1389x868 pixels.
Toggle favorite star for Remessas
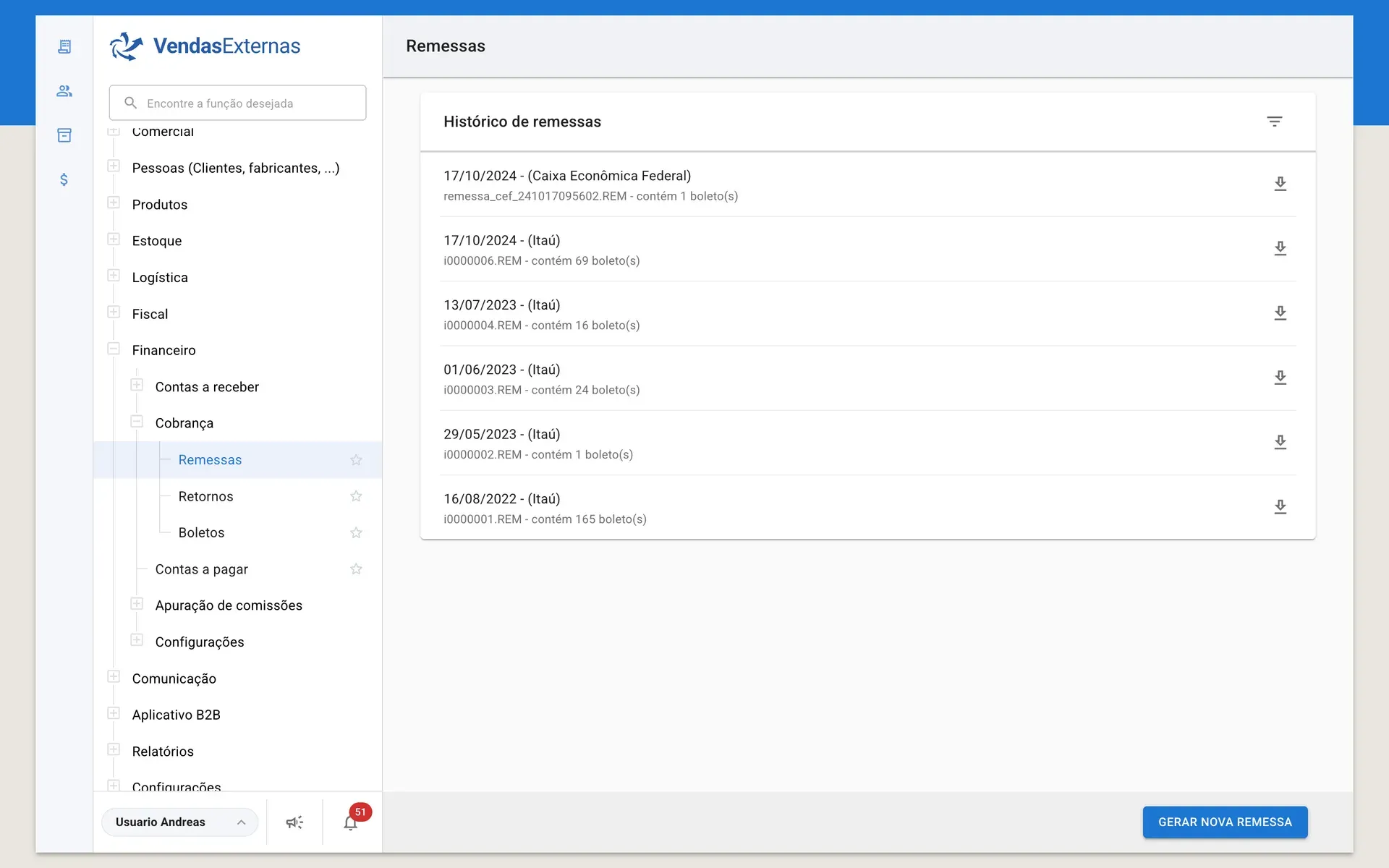(356, 460)
